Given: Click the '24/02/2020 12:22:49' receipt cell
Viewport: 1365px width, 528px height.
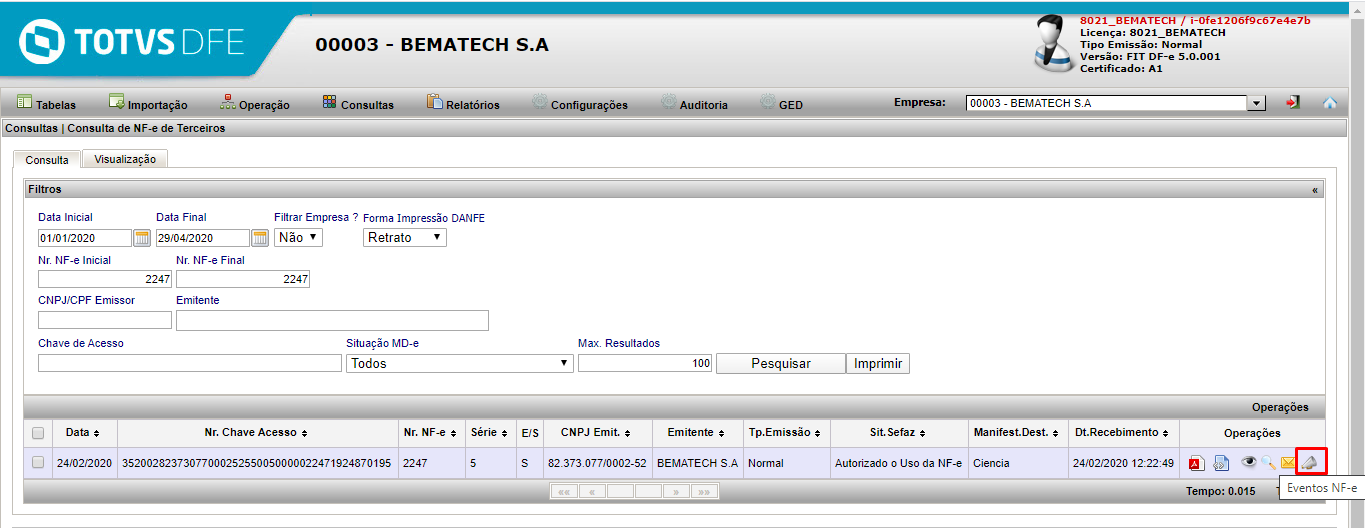Looking at the screenshot, I should coord(1122,463).
